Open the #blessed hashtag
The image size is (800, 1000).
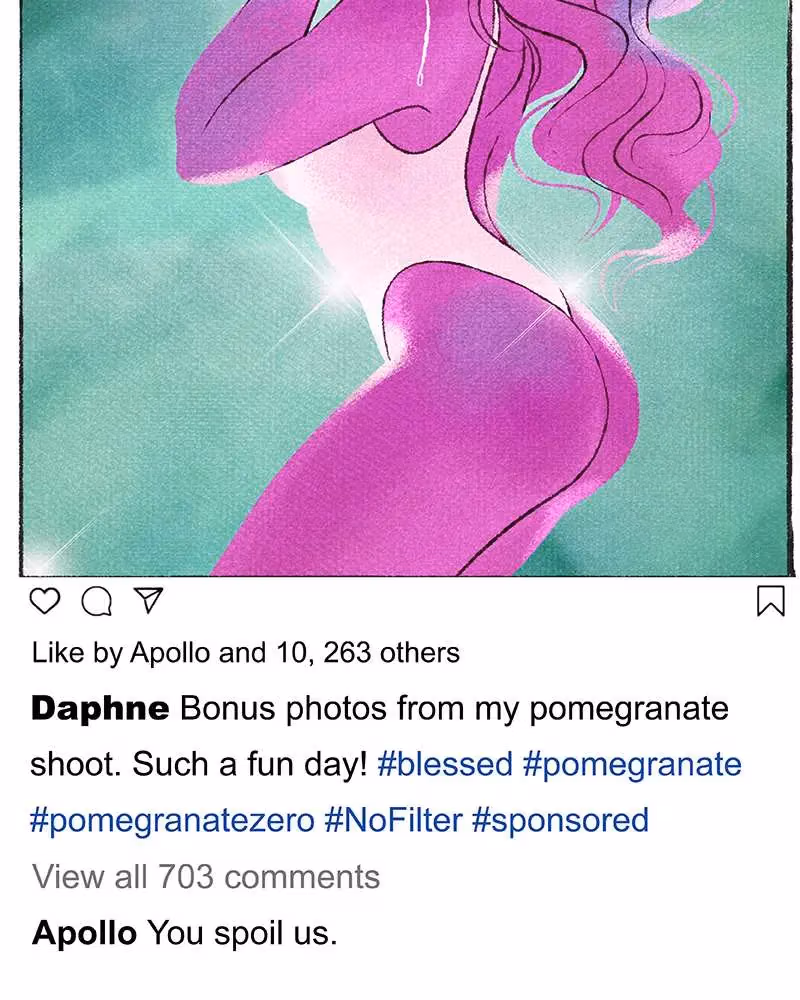445,764
